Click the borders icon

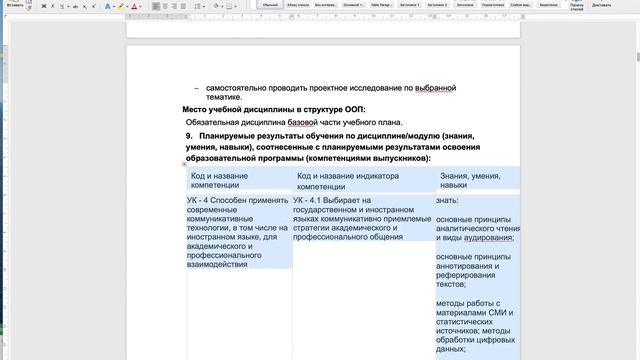[229, 6]
